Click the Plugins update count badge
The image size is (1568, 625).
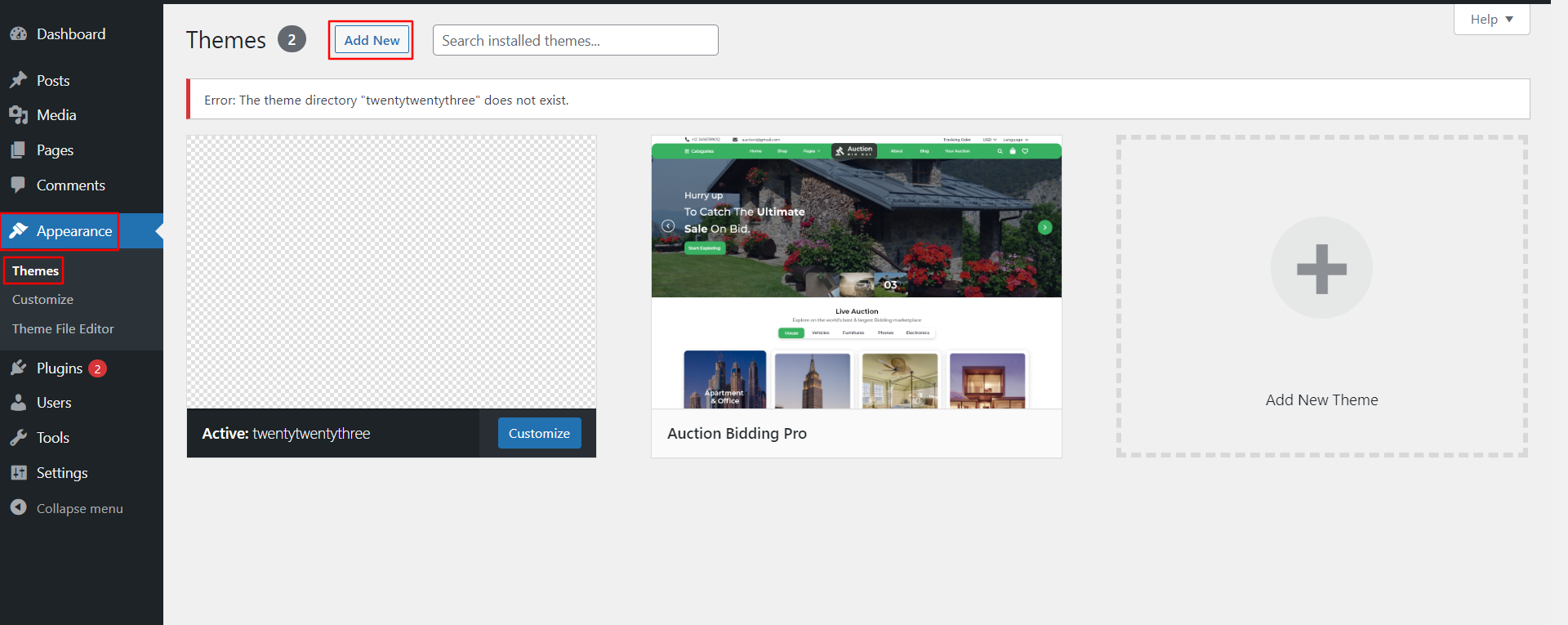point(97,368)
